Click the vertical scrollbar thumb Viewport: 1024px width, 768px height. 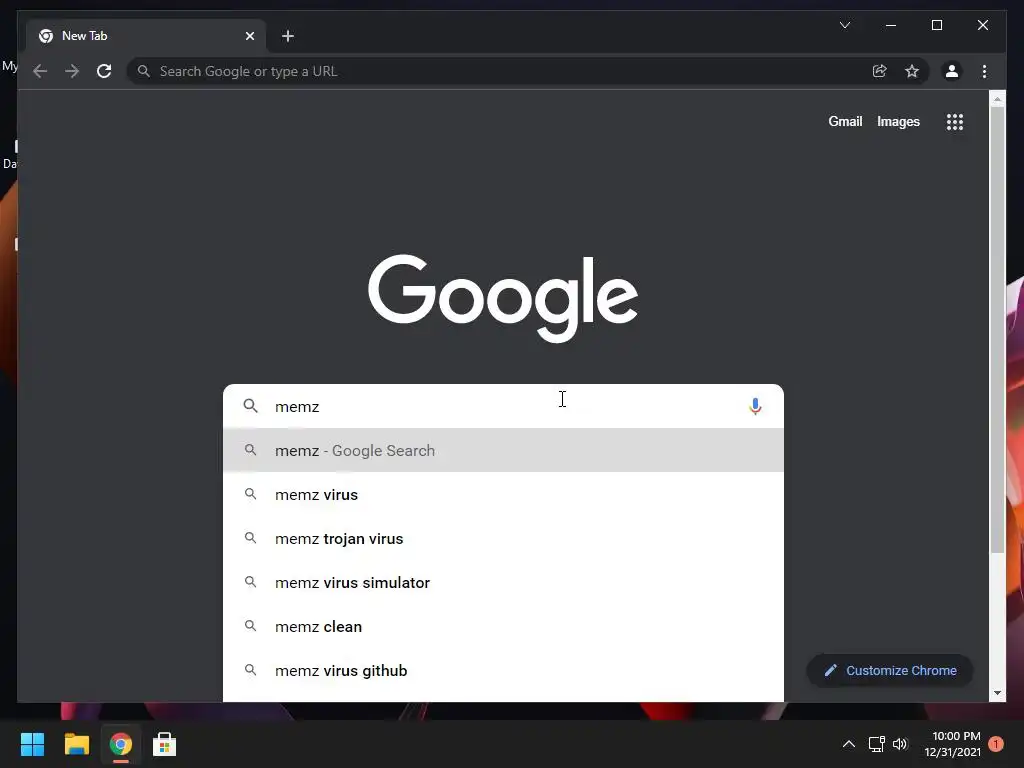click(x=997, y=330)
